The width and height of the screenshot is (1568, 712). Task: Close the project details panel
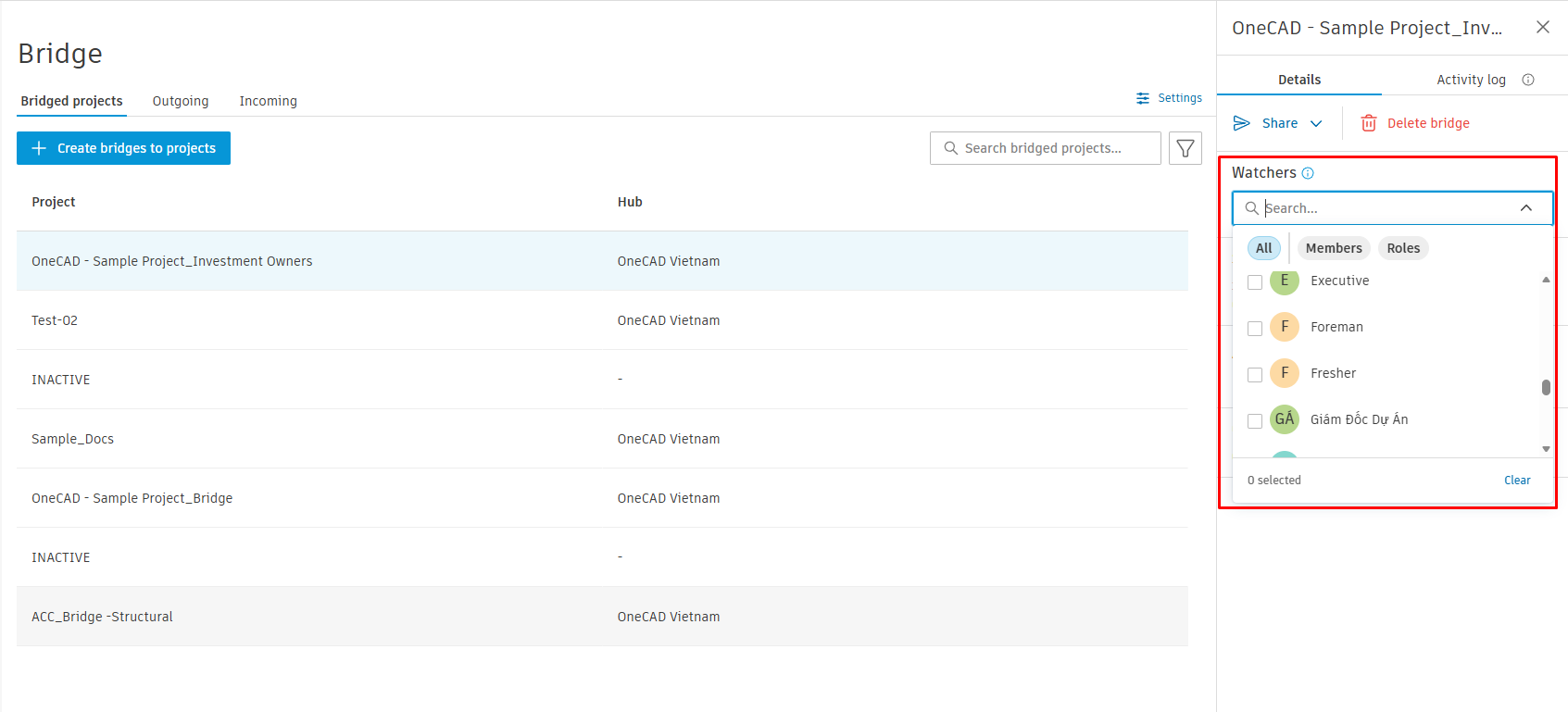point(1543,27)
